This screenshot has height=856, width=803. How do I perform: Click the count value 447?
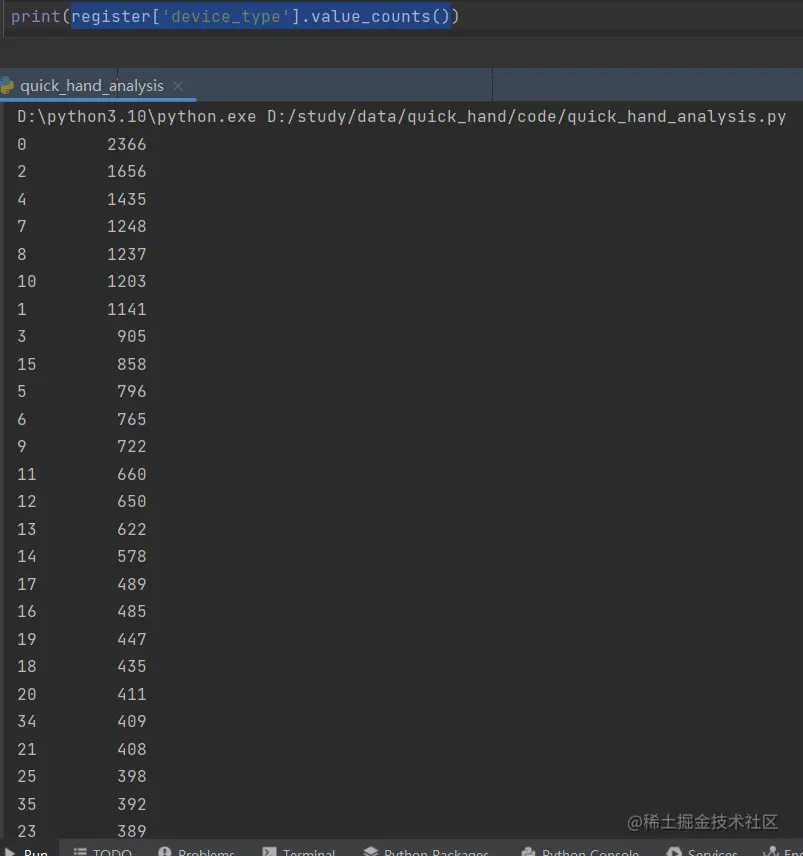tap(132, 639)
